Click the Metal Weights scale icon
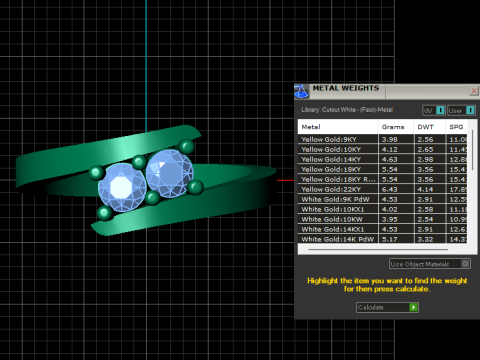Screen dimensions: 480x360 tap(302, 91)
